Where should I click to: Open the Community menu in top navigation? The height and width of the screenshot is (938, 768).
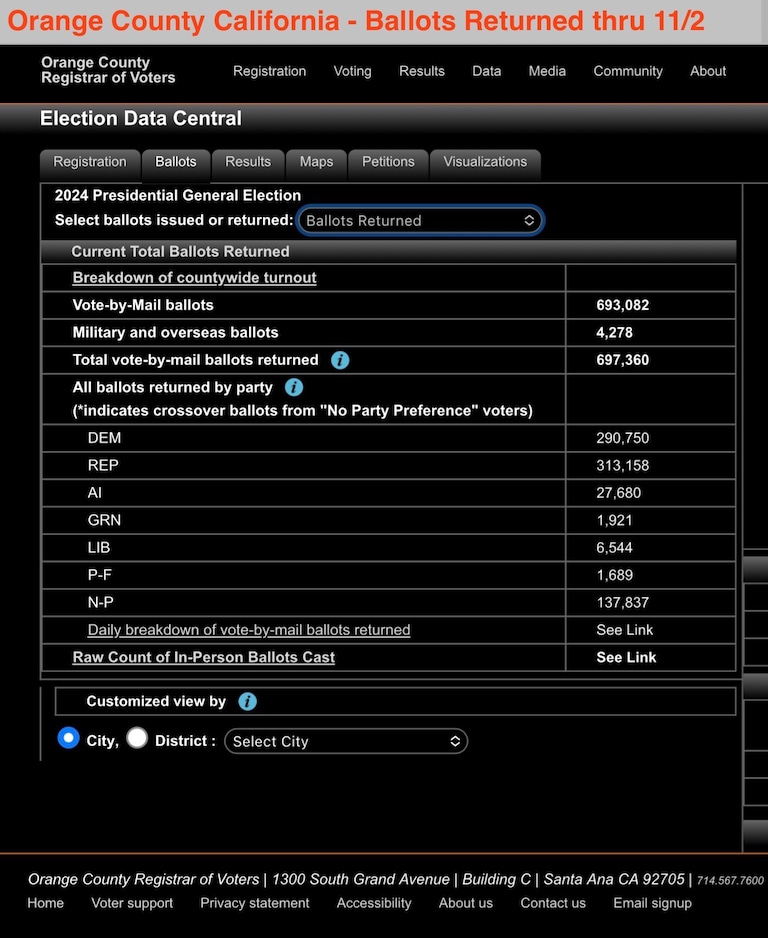628,71
